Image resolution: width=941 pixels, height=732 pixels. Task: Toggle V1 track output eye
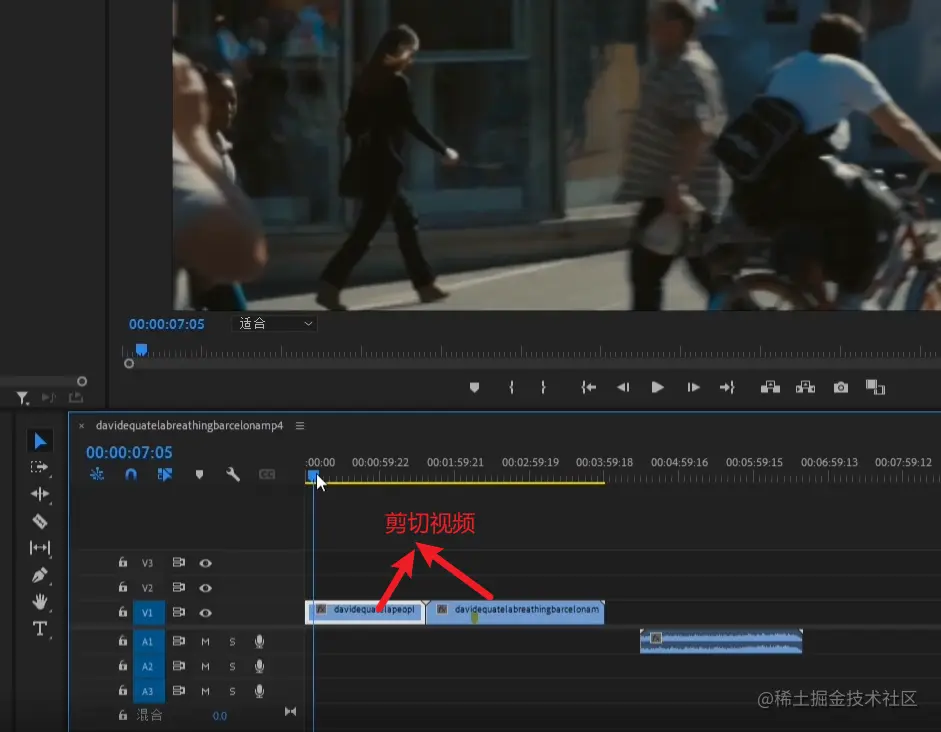pos(205,613)
